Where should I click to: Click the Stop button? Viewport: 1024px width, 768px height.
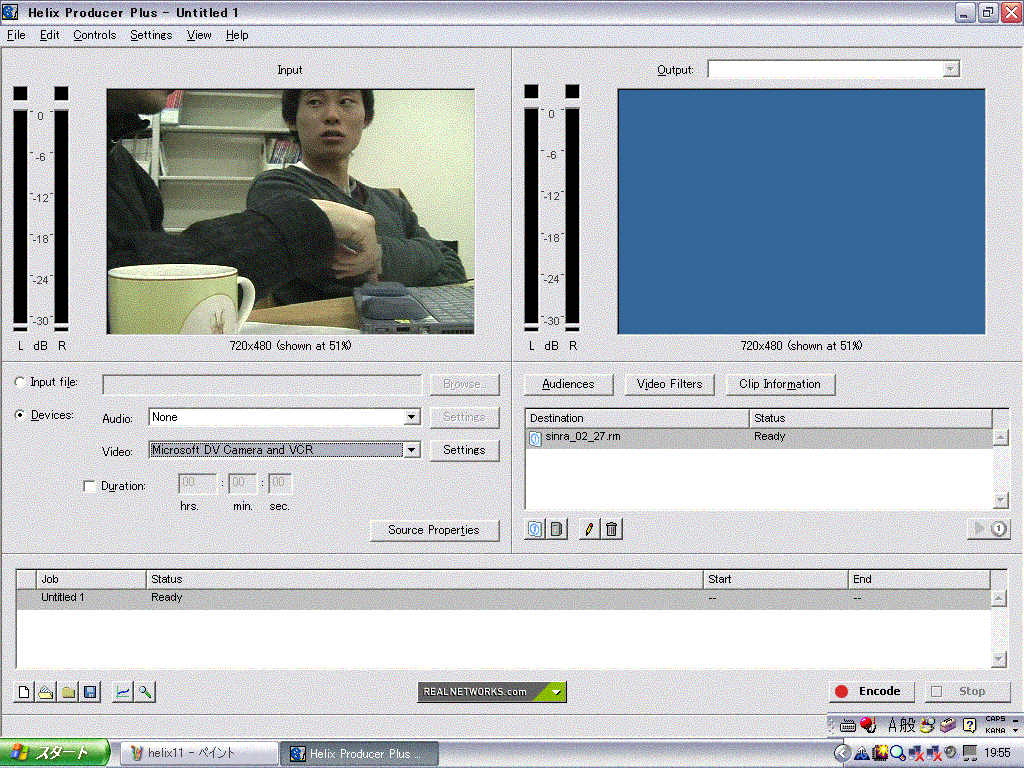click(x=967, y=691)
